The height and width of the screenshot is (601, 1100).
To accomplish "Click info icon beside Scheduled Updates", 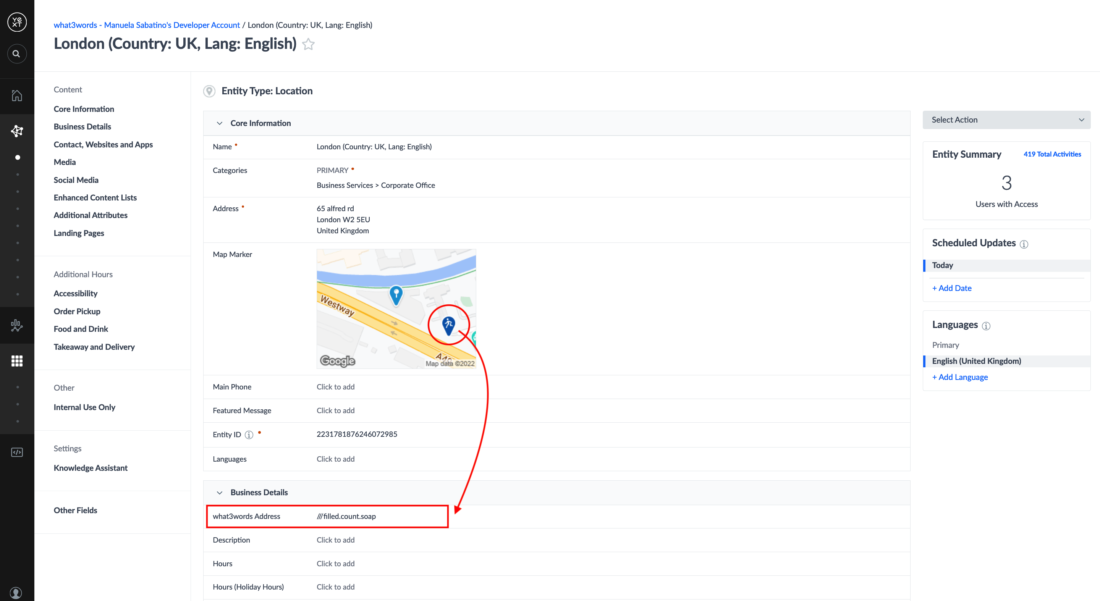I will click(x=1024, y=244).
